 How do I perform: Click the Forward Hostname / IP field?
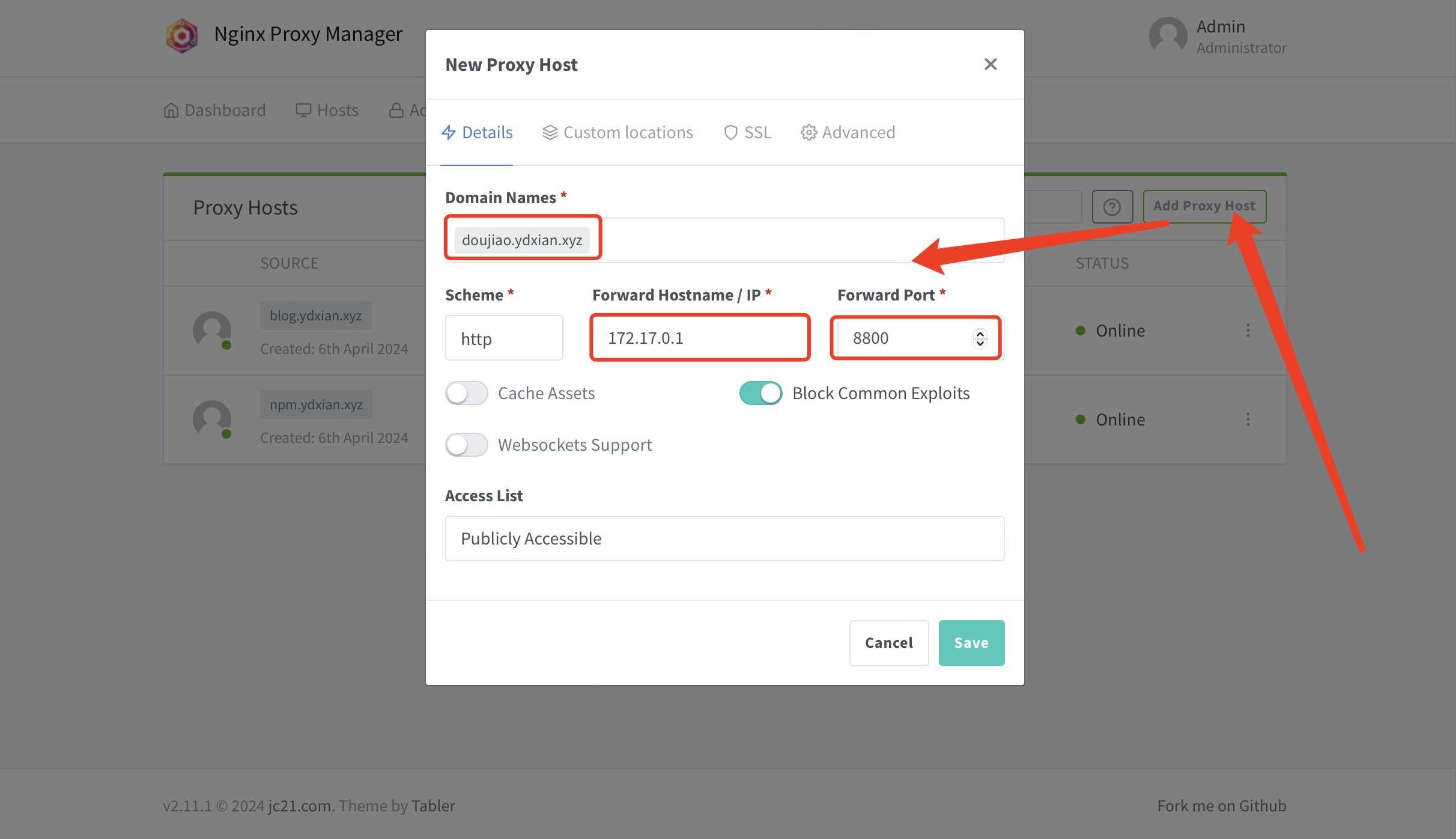click(x=700, y=338)
